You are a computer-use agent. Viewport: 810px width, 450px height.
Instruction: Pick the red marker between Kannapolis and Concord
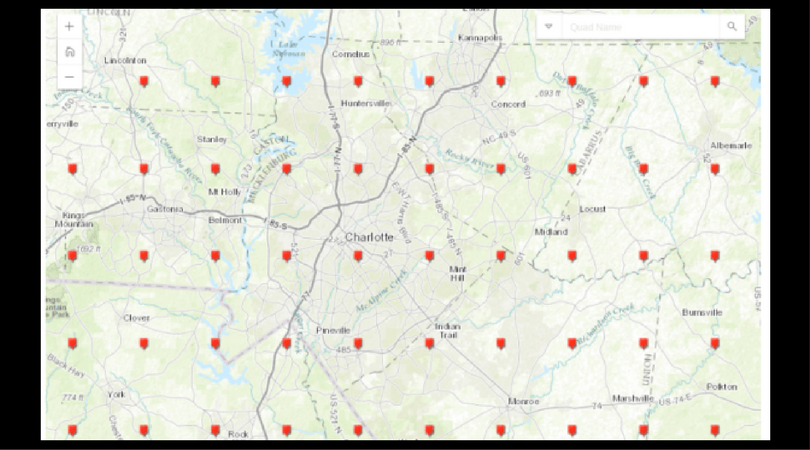(501, 81)
